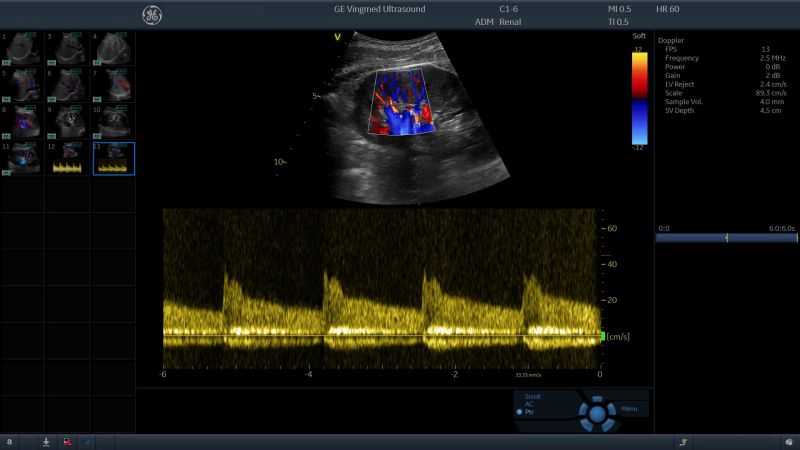The image size is (800, 450).
Task: Select the Scroll trackball mode
Action: [532, 396]
